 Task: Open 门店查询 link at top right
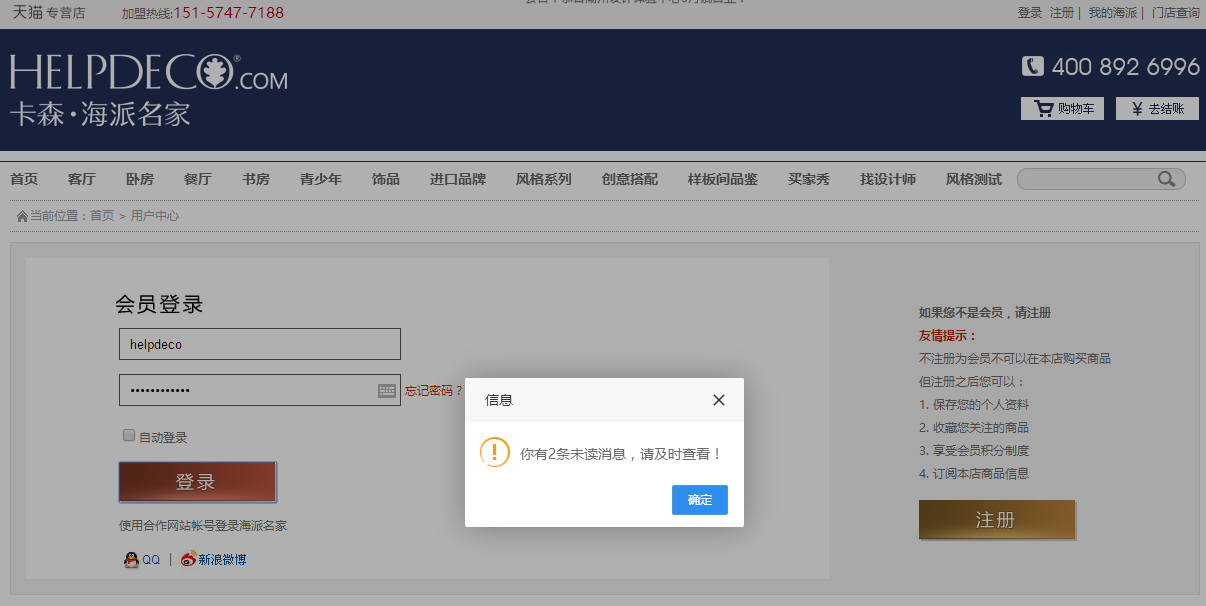click(1175, 13)
